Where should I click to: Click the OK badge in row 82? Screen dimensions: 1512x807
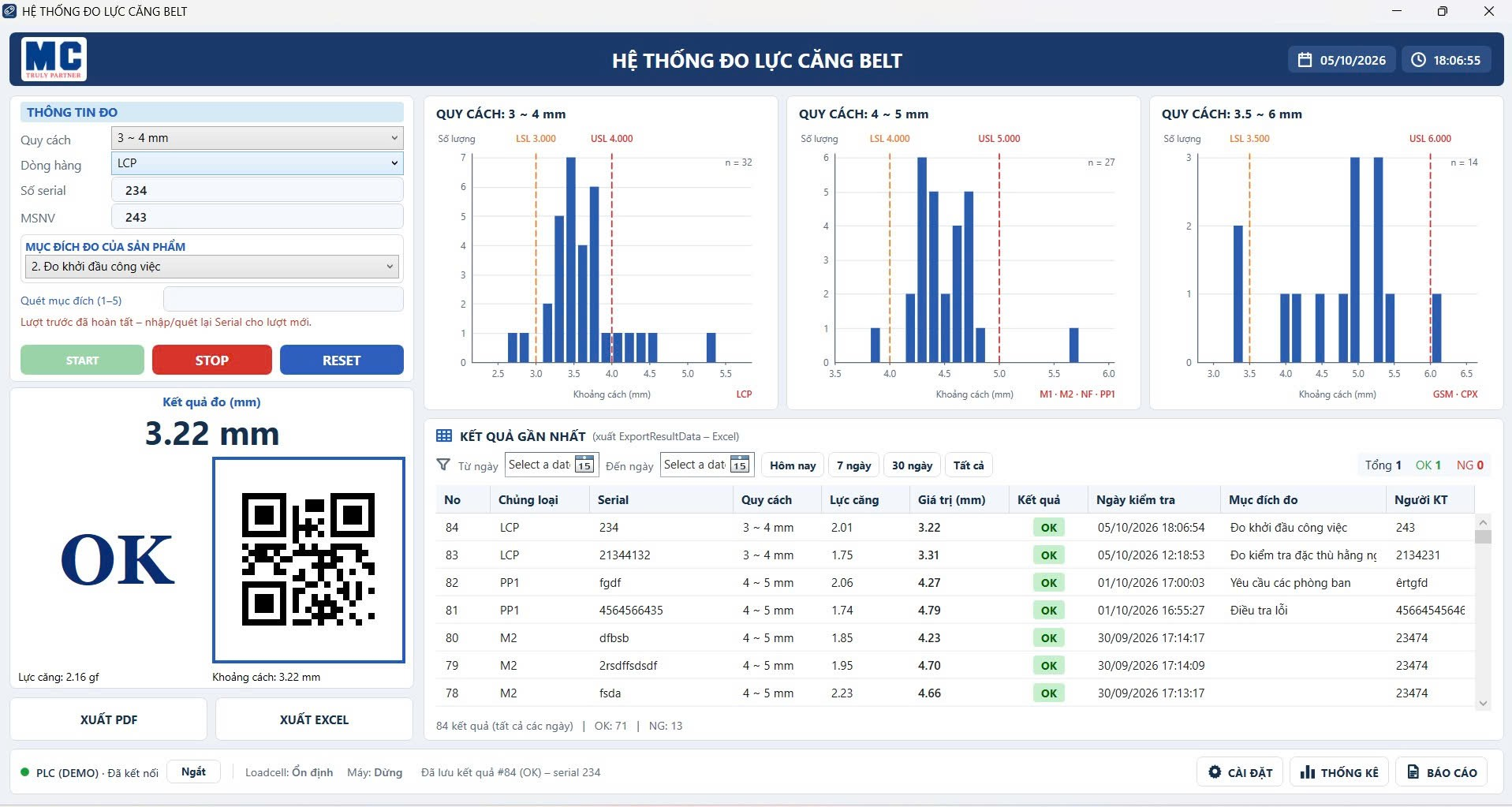click(x=1048, y=582)
